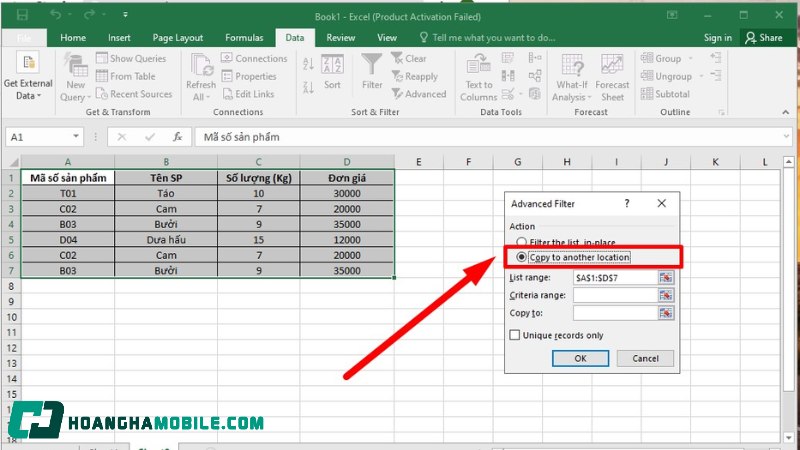Check Unique records only checkbox
Screen dimensions: 800x450
(515, 335)
